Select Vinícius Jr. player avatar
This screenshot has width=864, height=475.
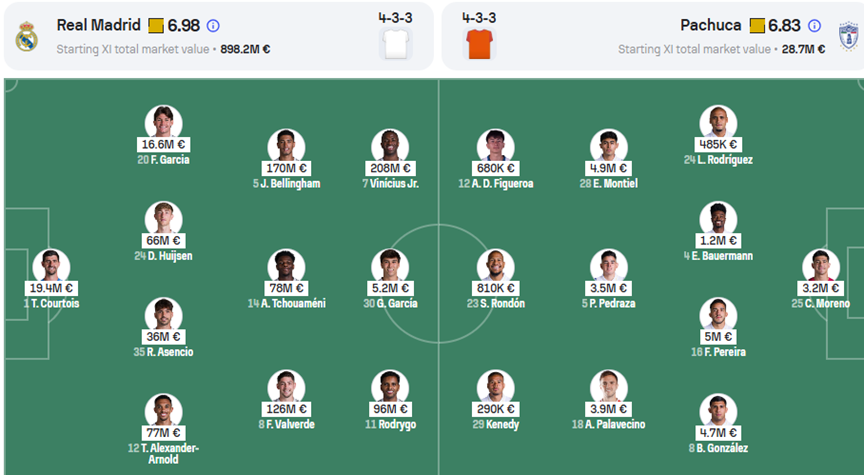(390, 146)
